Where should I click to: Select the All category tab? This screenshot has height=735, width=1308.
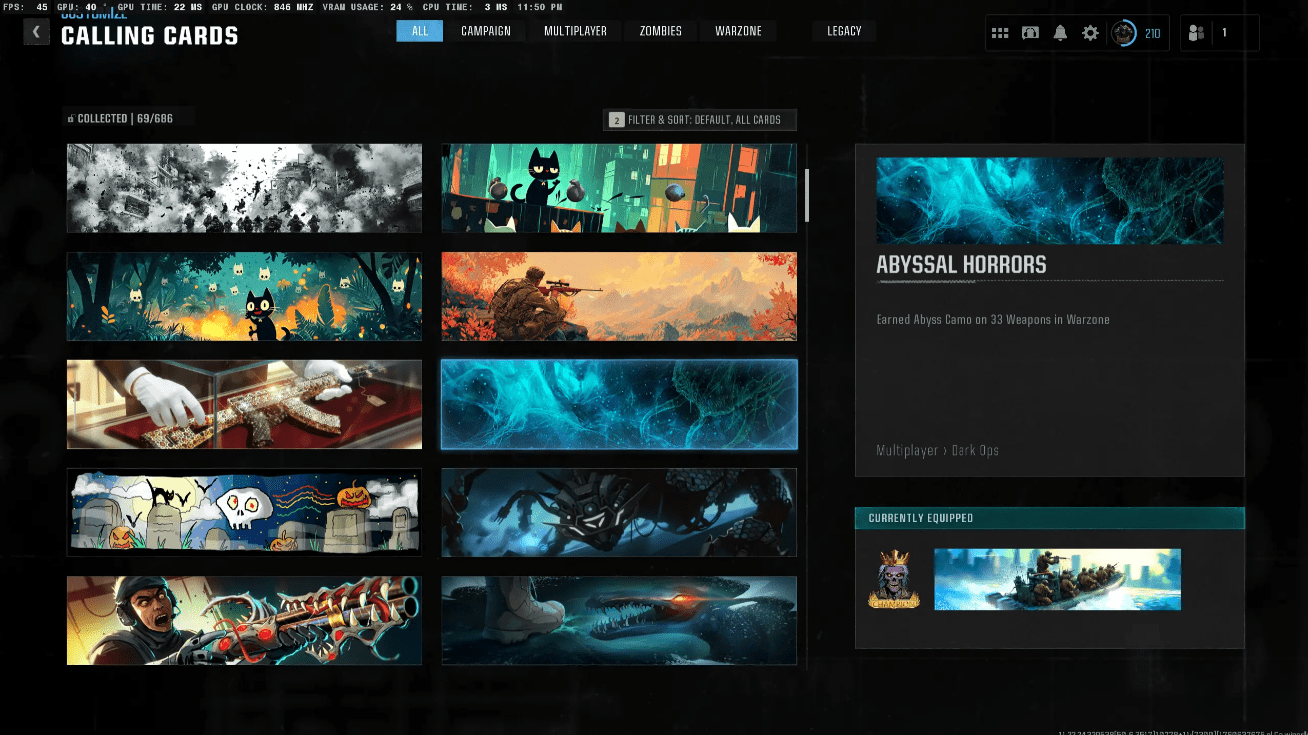tap(420, 31)
